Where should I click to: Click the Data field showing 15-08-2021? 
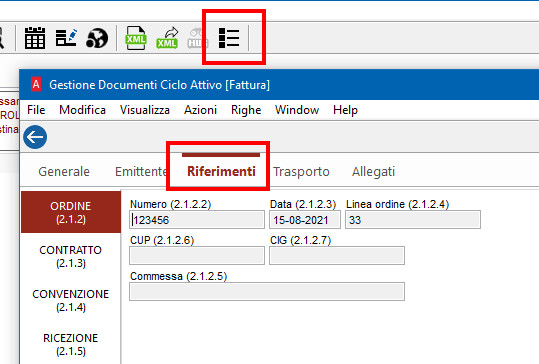tap(305, 220)
